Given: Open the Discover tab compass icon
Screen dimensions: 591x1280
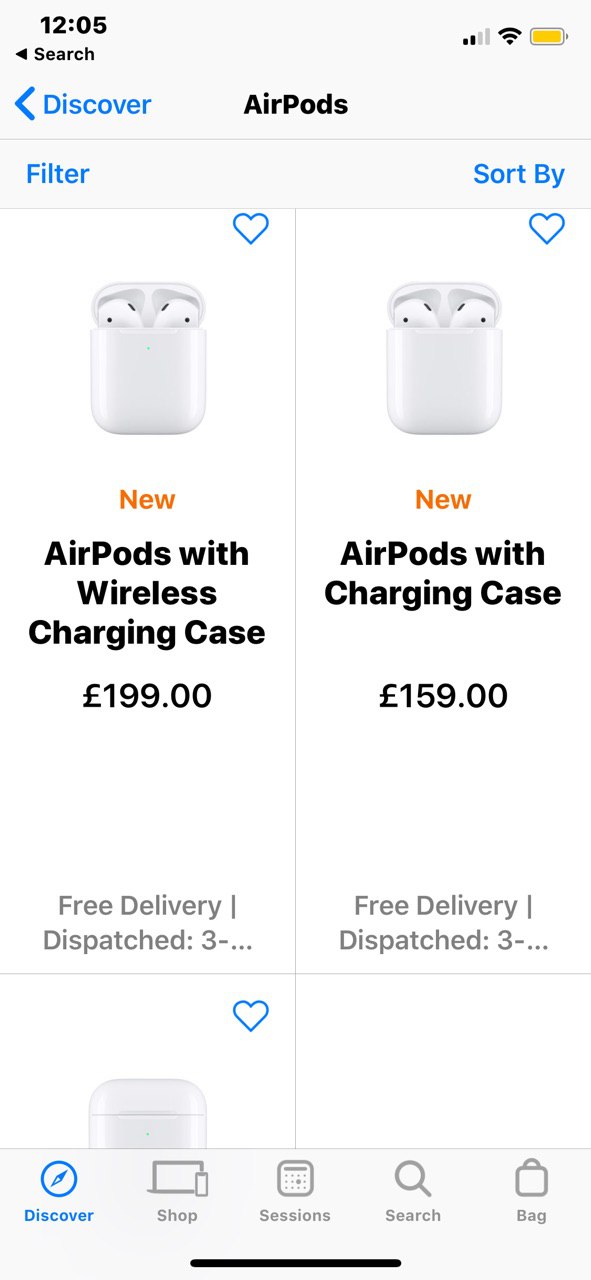Looking at the screenshot, I should 59,1180.
